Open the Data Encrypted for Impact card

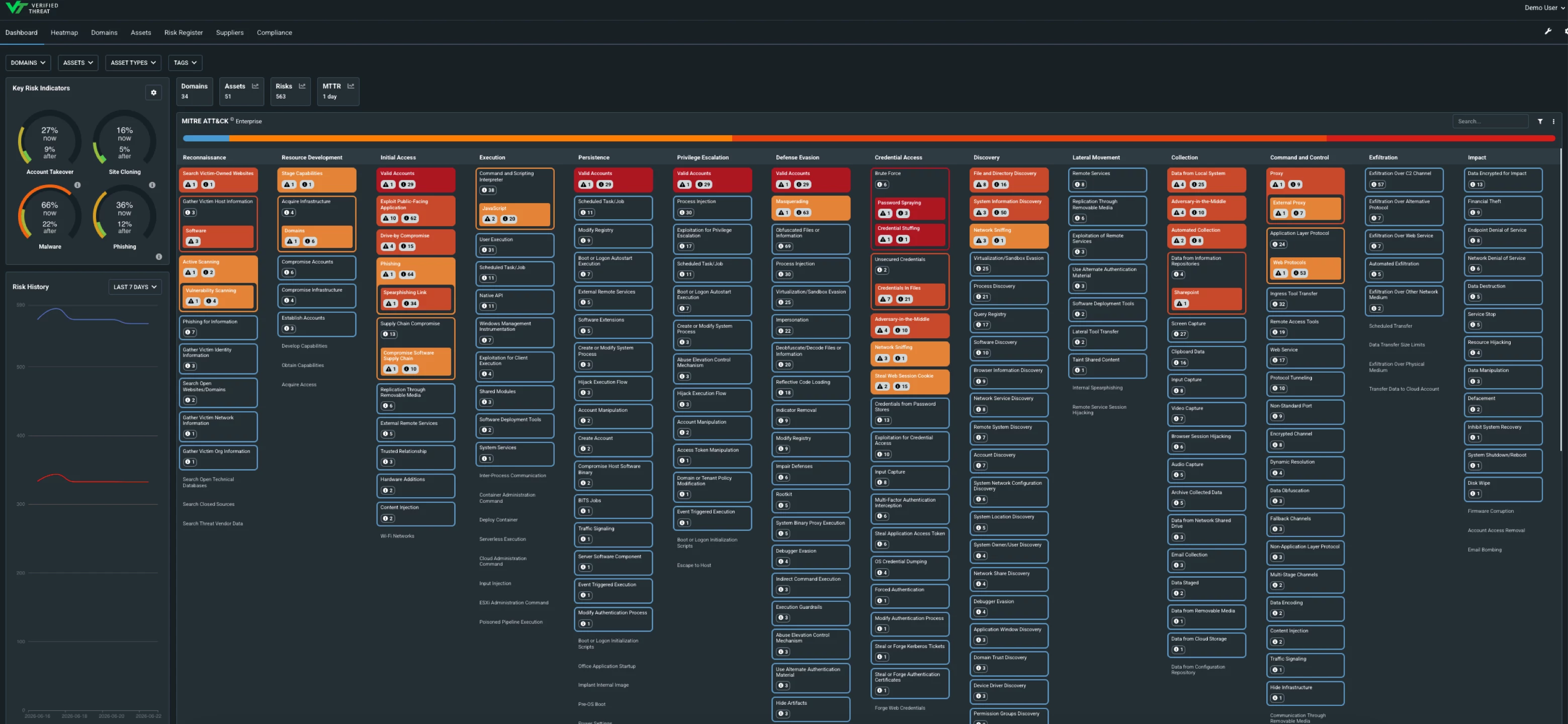pyautogui.click(x=1502, y=179)
